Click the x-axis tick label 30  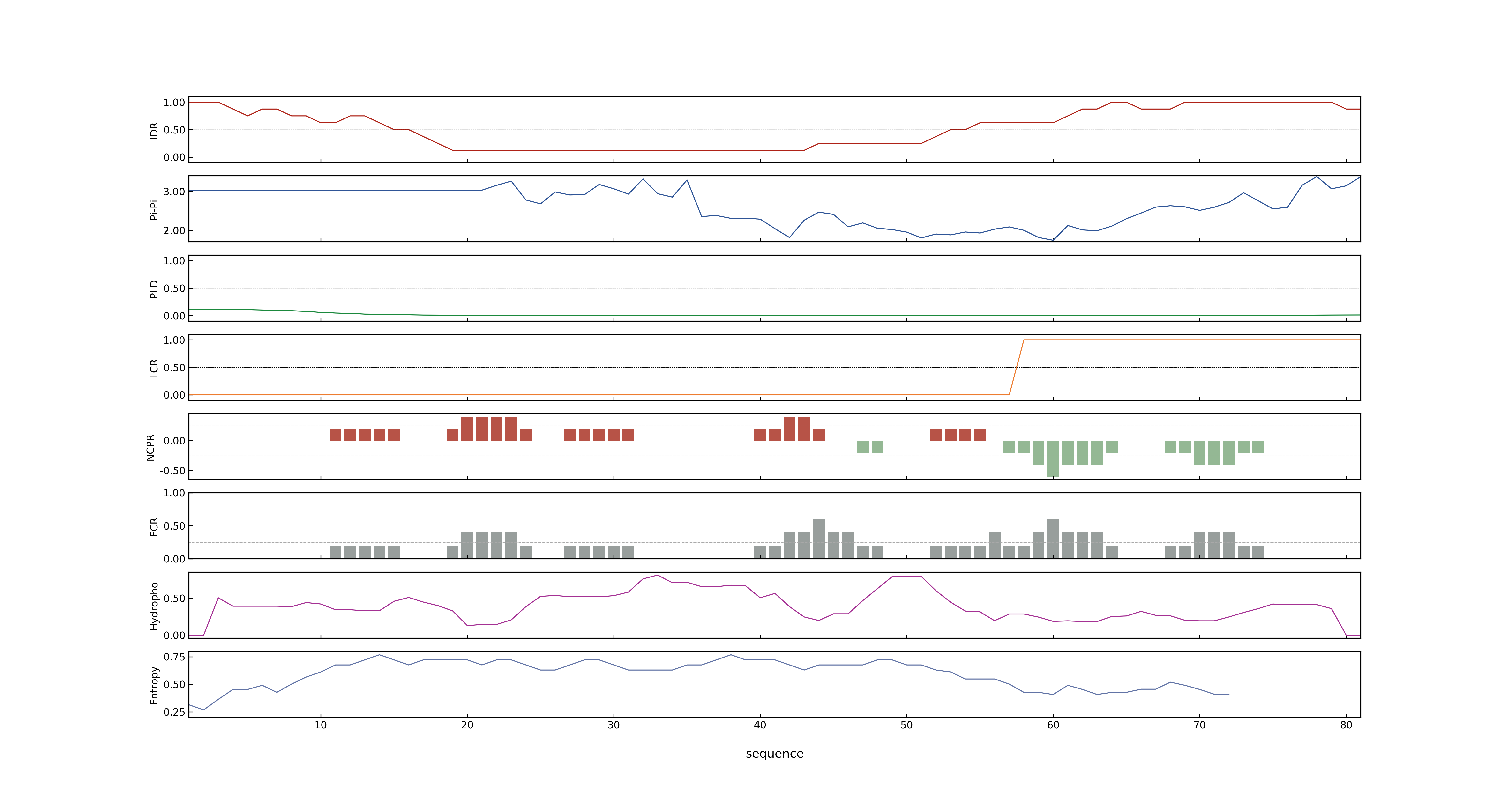613,725
